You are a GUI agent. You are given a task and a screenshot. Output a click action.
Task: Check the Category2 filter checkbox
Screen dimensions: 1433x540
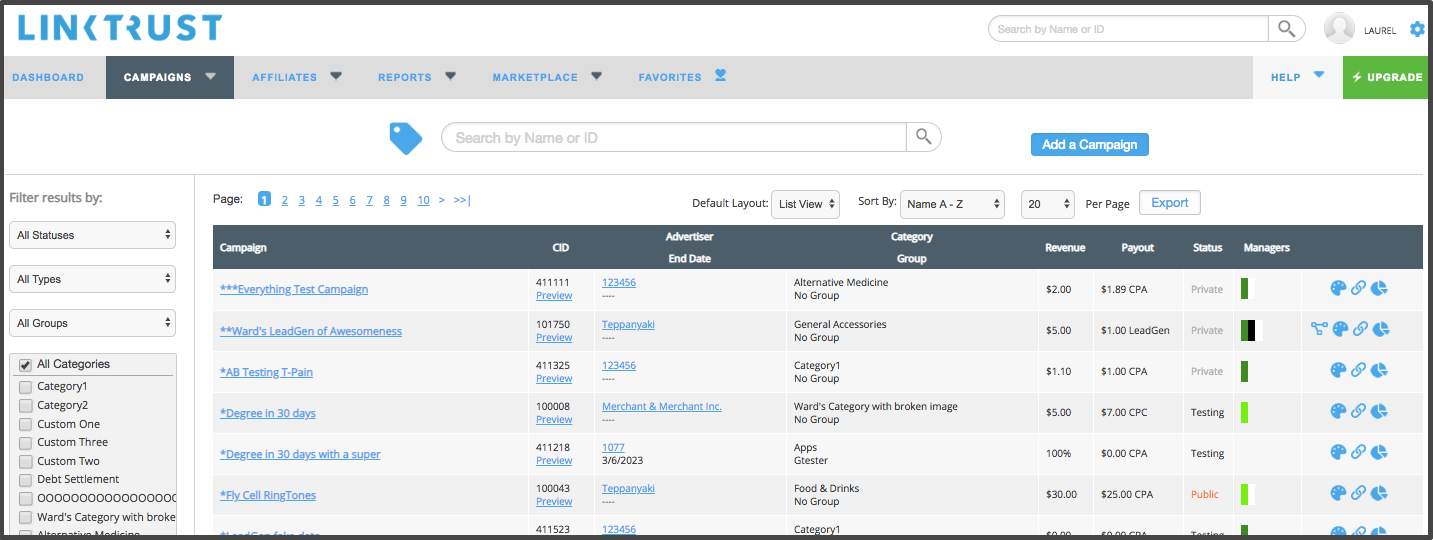26,405
